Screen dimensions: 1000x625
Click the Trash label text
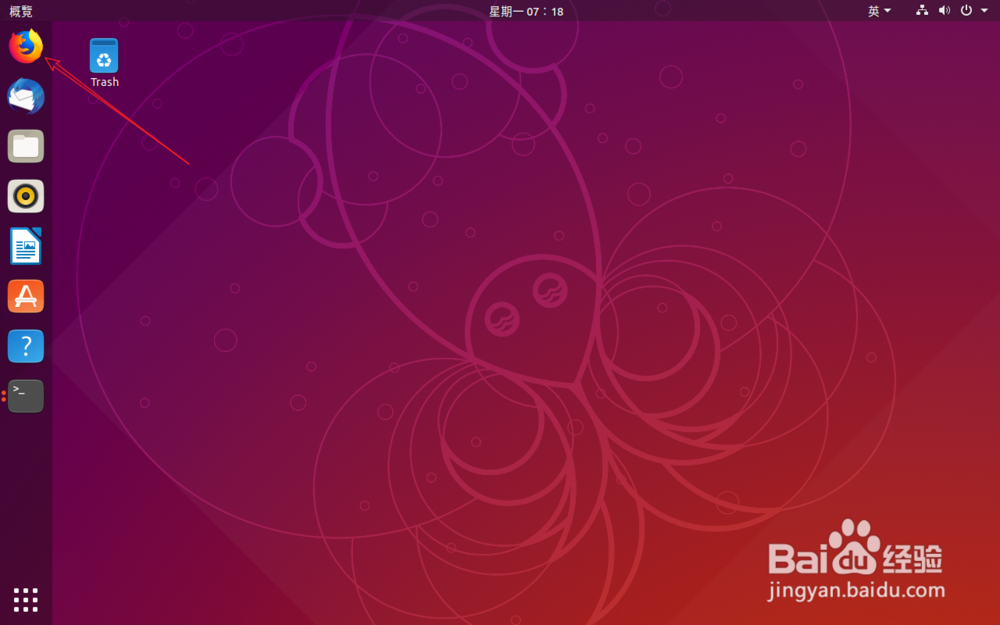[x=105, y=82]
